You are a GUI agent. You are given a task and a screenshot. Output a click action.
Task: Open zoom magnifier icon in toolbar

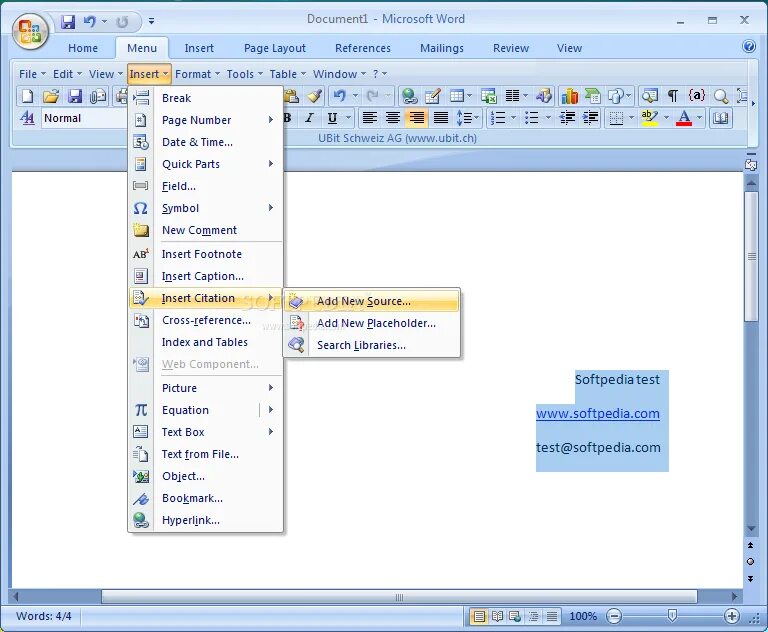720,96
